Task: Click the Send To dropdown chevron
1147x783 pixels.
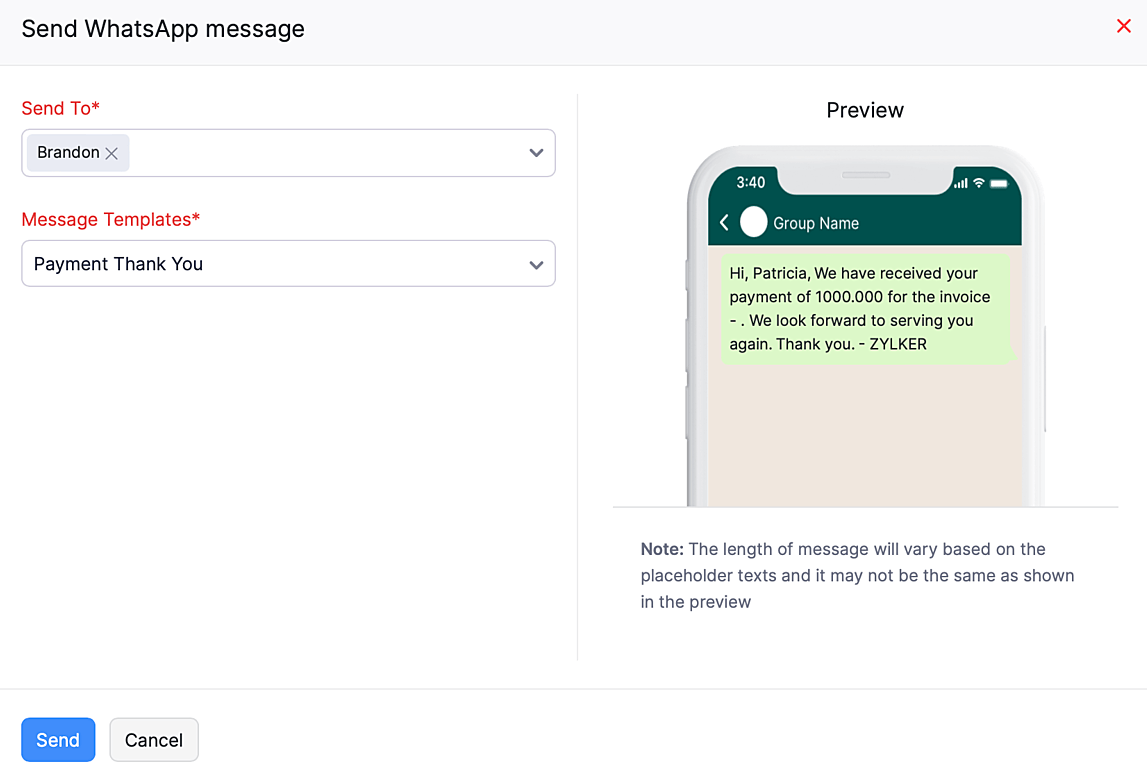Action: pyautogui.click(x=536, y=152)
